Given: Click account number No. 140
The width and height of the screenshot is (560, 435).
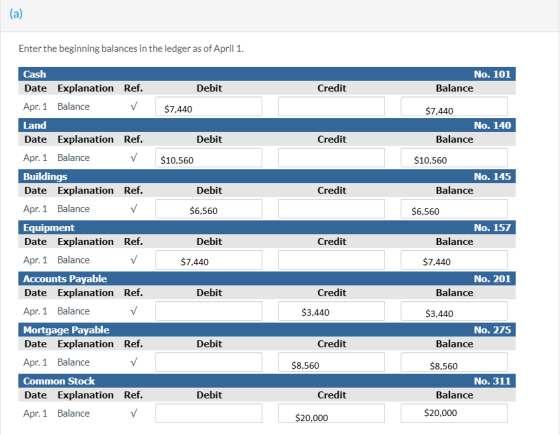Looking at the screenshot, I should (492, 125).
